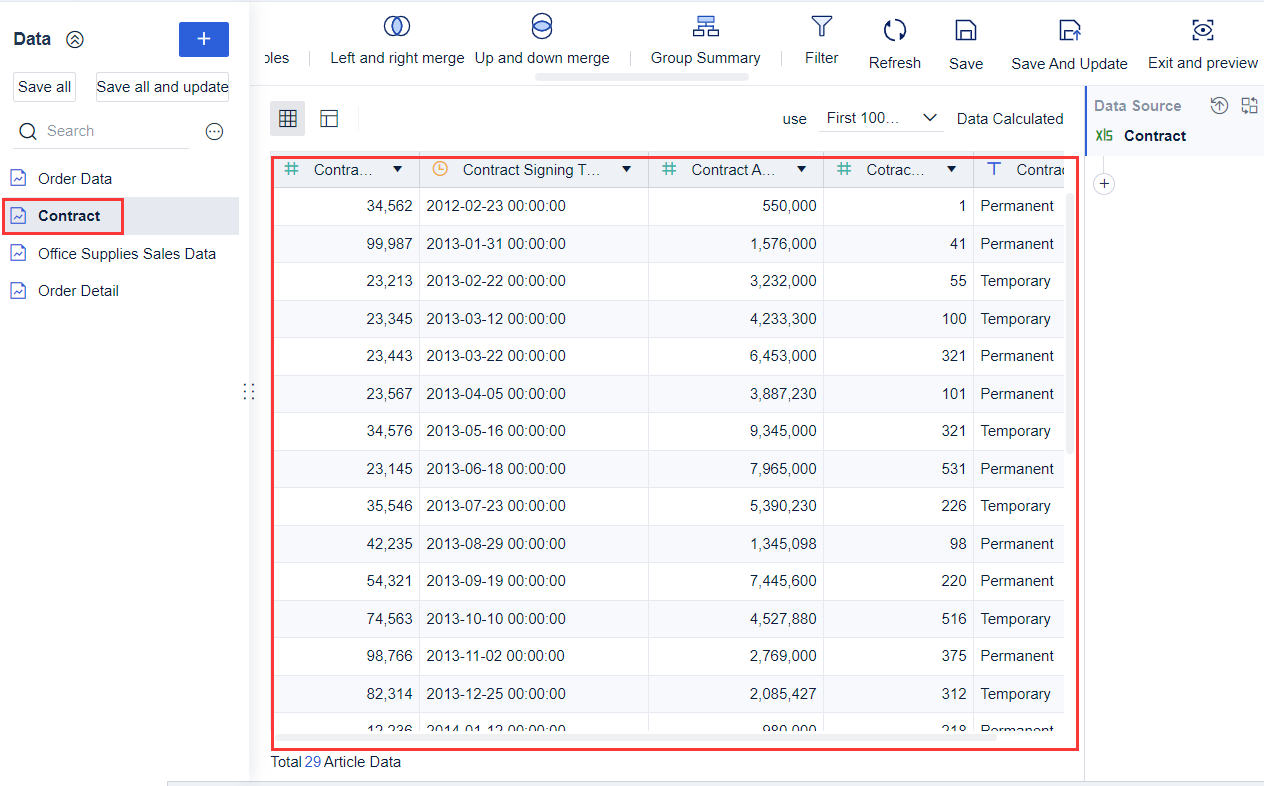Image resolution: width=1264 pixels, height=786 pixels.
Task: Click the blue plus add data button
Action: click(203, 39)
